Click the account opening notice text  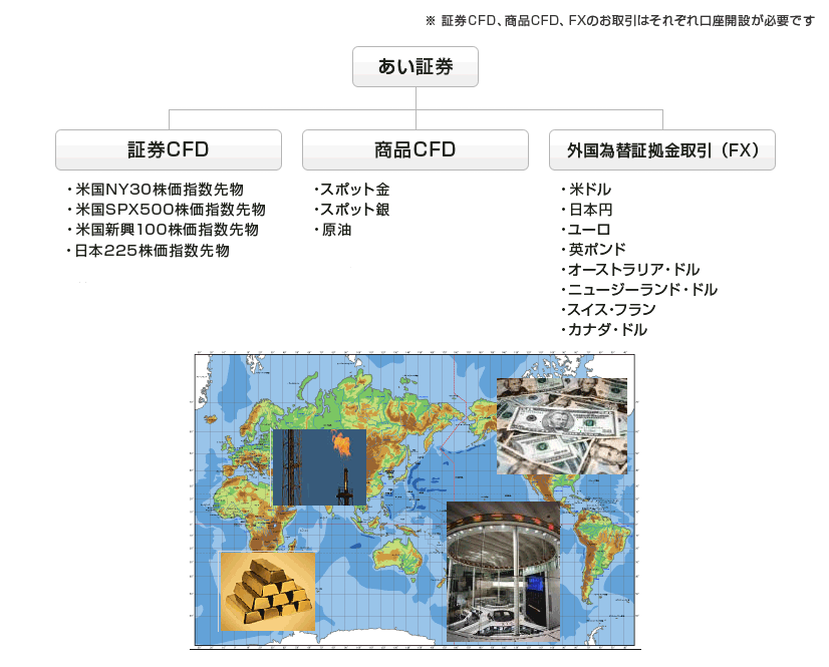[x=620, y=21]
